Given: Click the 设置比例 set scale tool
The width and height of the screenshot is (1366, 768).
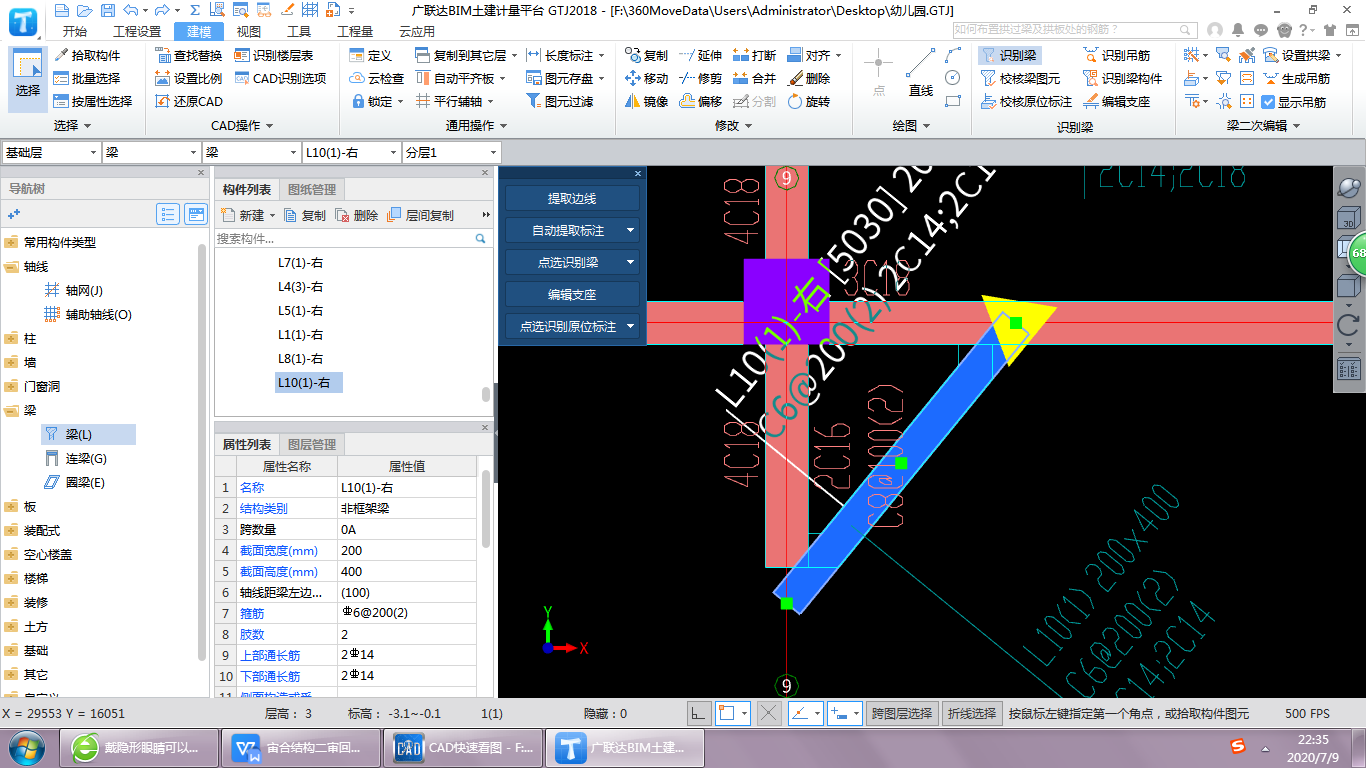Looking at the screenshot, I should click(x=189, y=78).
